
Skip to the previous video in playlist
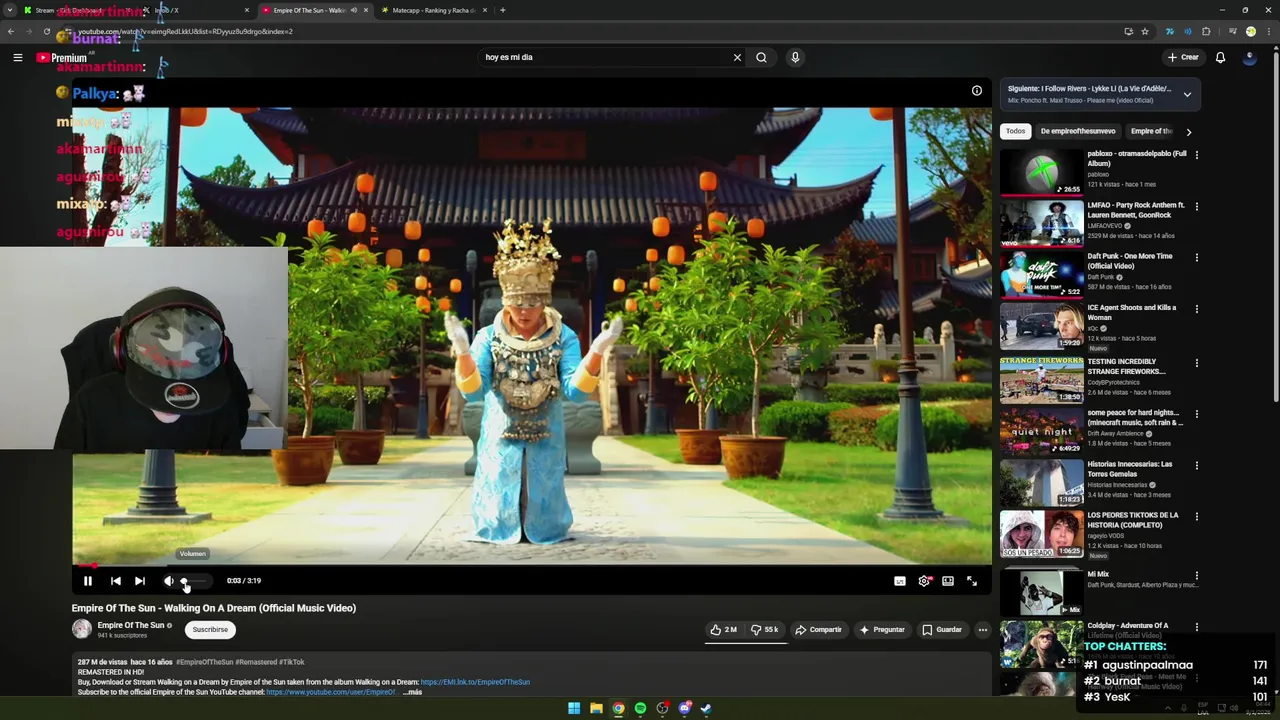coord(116,581)
